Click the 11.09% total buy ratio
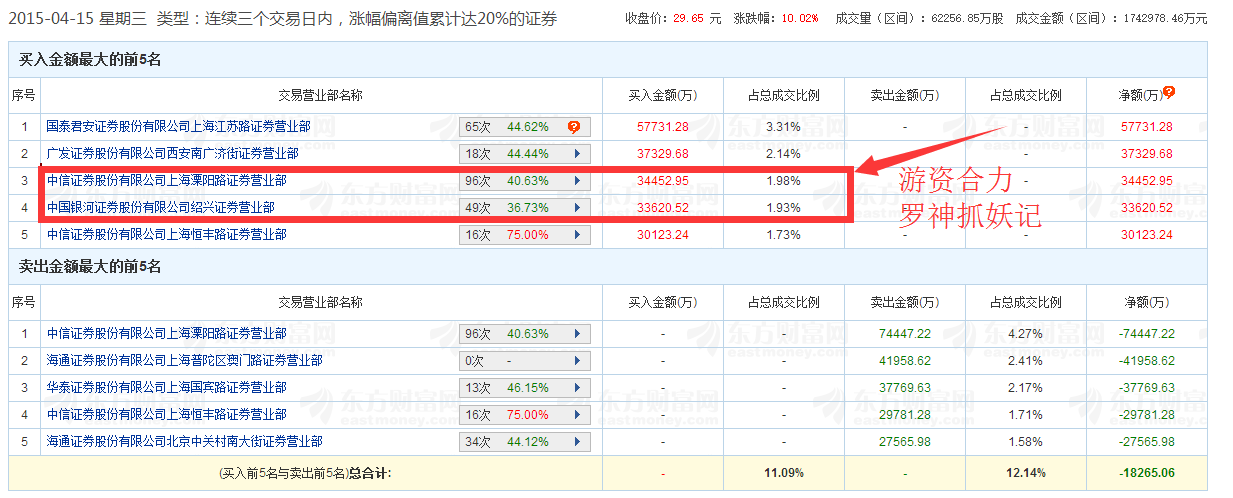1233x498 pixels. [783, 471]
